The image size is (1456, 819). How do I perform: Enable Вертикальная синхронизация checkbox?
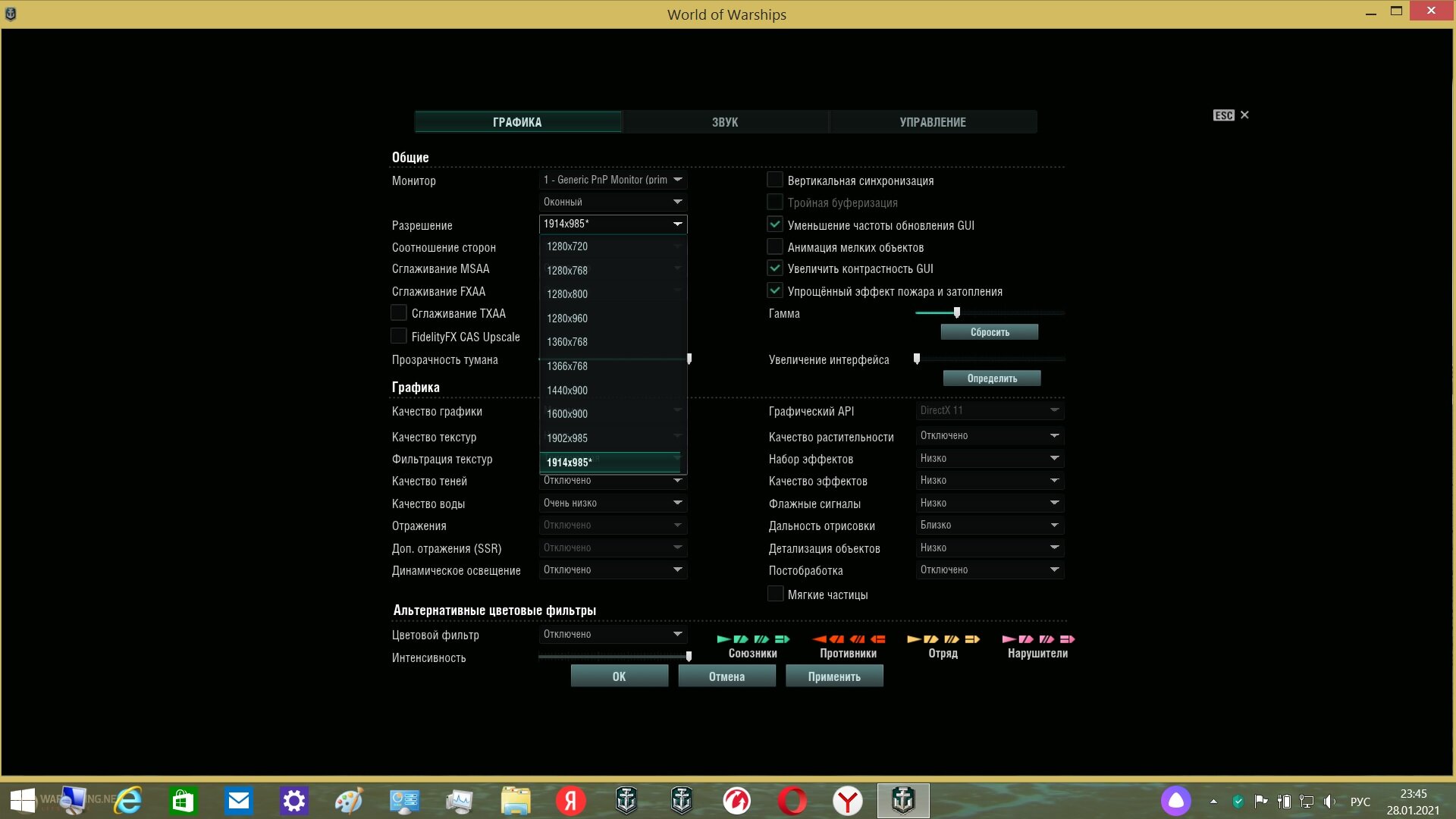[x=775, y=180]
